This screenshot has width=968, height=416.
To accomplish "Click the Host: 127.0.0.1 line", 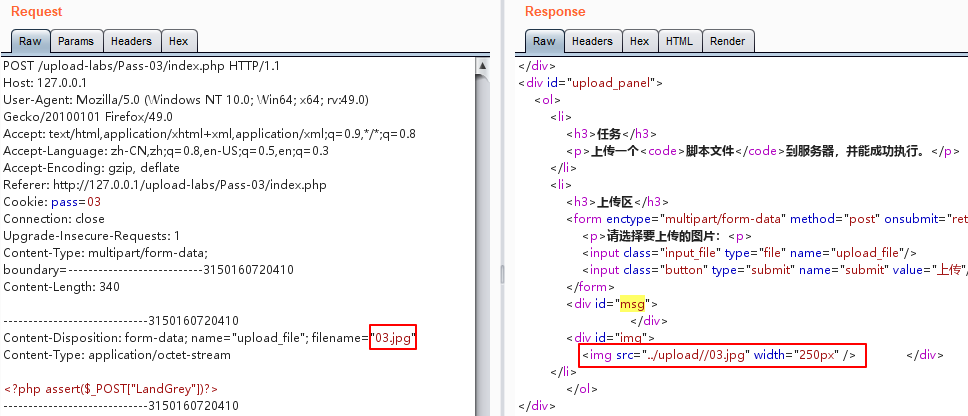I will click(45, 83).
